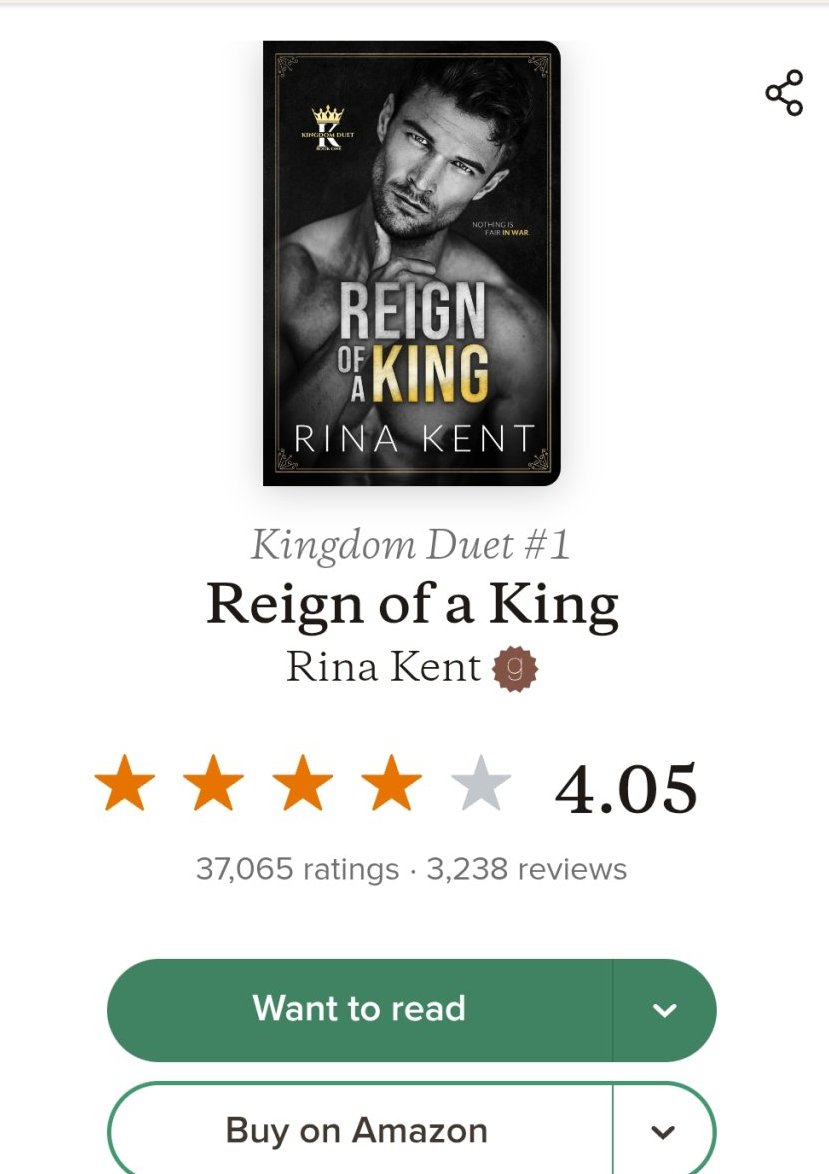Expand the Want to read shelf dropdown
The height and width of the screenshot is (1174, 829).
click(664, 1010)
